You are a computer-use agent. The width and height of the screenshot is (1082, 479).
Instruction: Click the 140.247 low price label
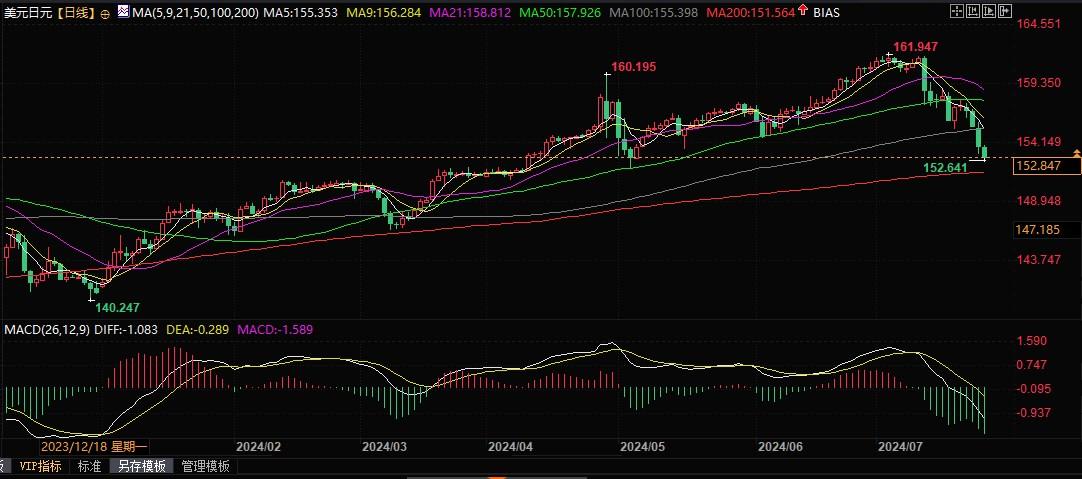pos(117,307)
